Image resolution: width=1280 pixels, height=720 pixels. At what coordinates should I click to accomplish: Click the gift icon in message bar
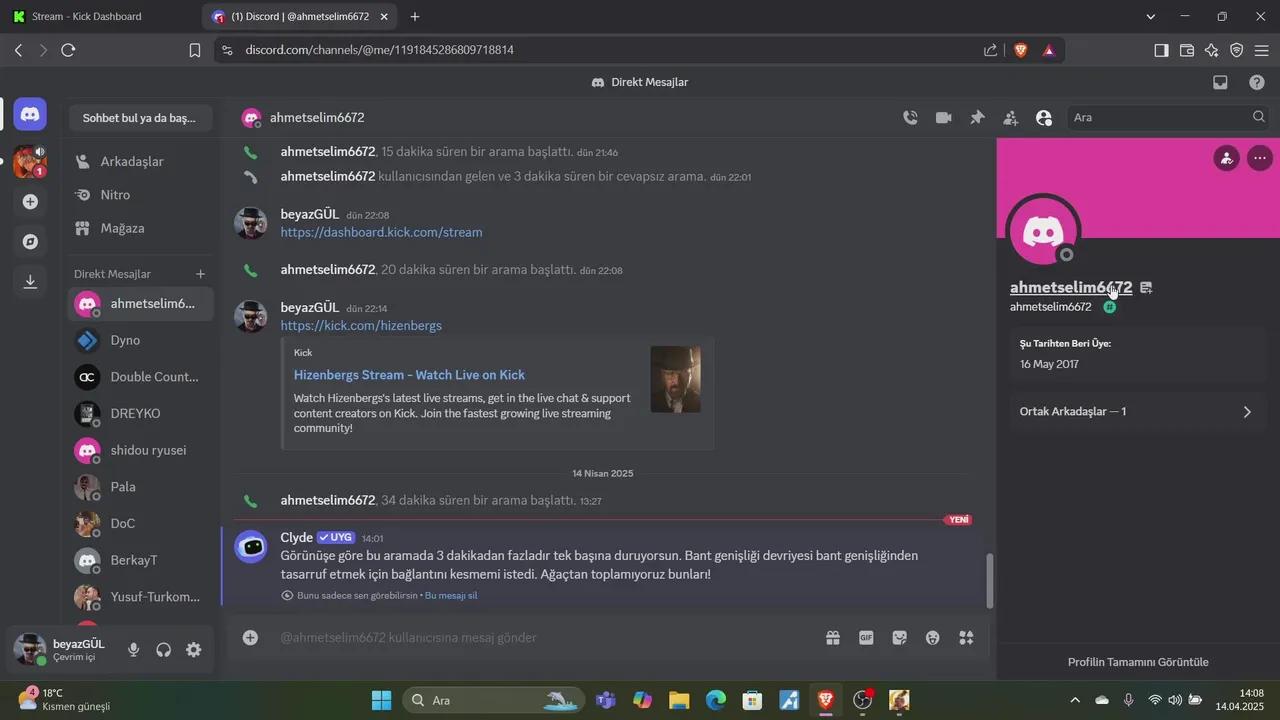[x=832, y=638]
